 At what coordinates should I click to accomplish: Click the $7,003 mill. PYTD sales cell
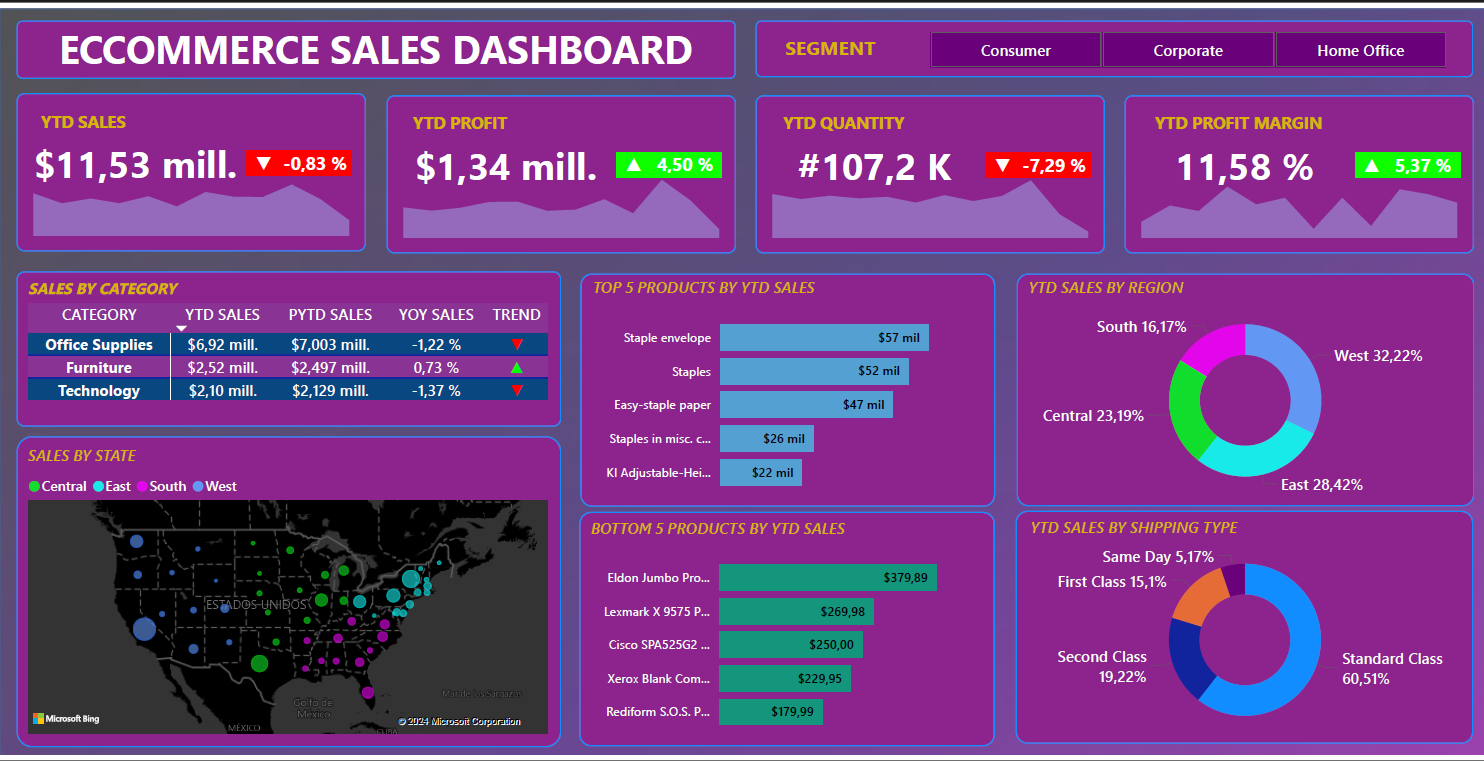click(331, 344)
